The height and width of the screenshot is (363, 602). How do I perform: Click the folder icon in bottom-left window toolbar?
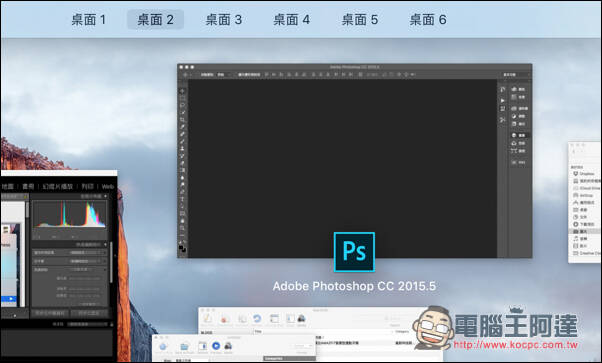pos(184,347)
